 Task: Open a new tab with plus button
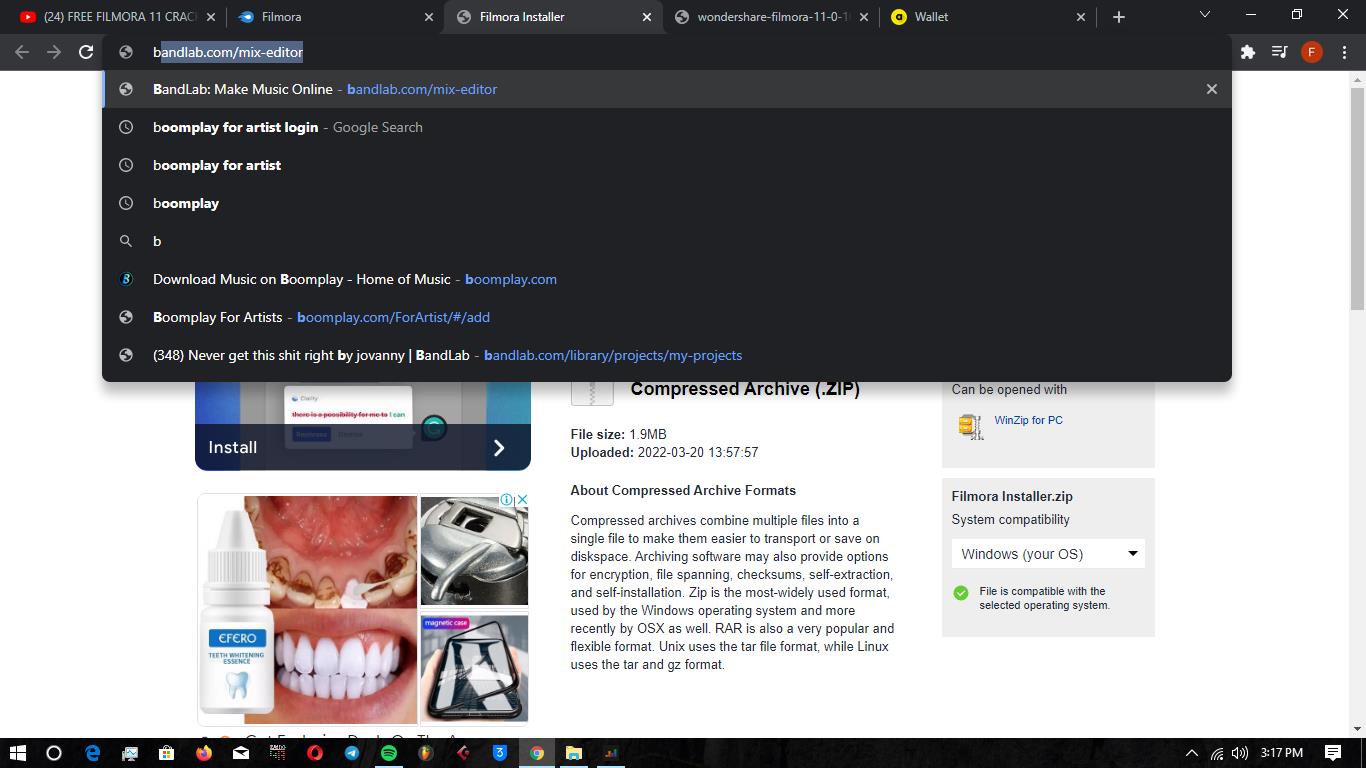(x=1118, y=17)
